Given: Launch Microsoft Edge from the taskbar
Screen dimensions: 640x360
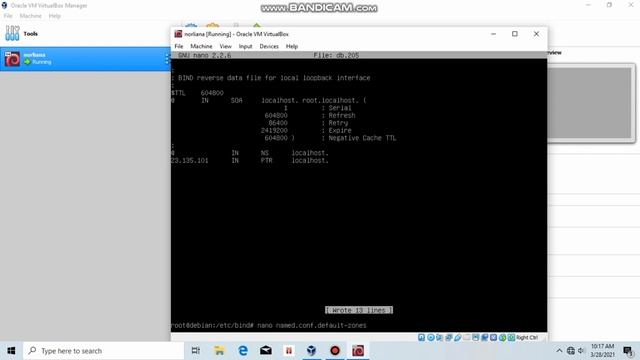Looking at the screenshot, I should pyautogui.click(x=243, y=351).
